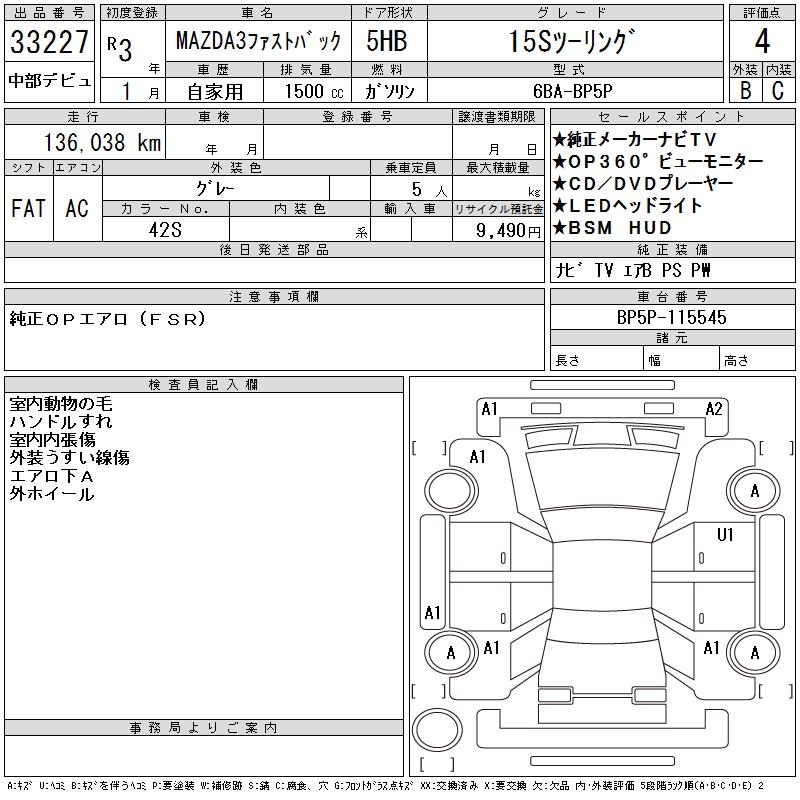Viewport: 800px width, 800px height.
Task: Select the 1500 cc displacement value
Action: [314, 91]
